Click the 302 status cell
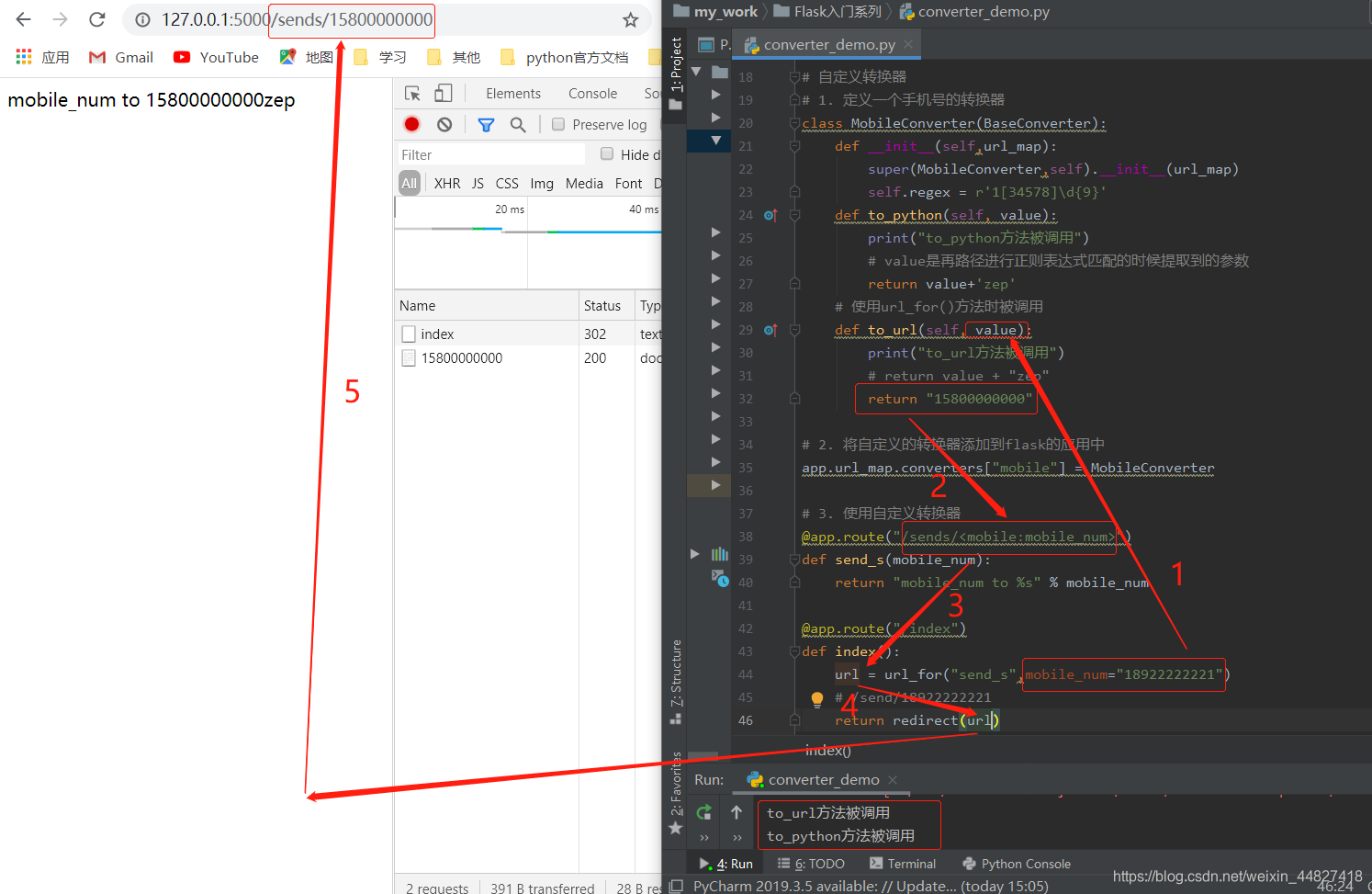The width and height of the screenshot is (1372, 894). pyautogui.click(x=595, y=334)
